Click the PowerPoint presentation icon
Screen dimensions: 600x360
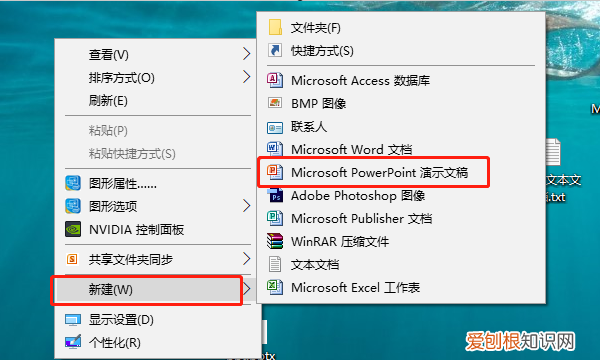[275, 172]
